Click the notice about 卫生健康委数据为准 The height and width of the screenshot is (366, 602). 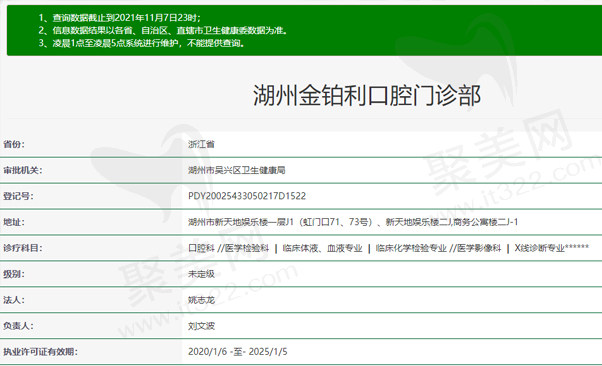163,30
